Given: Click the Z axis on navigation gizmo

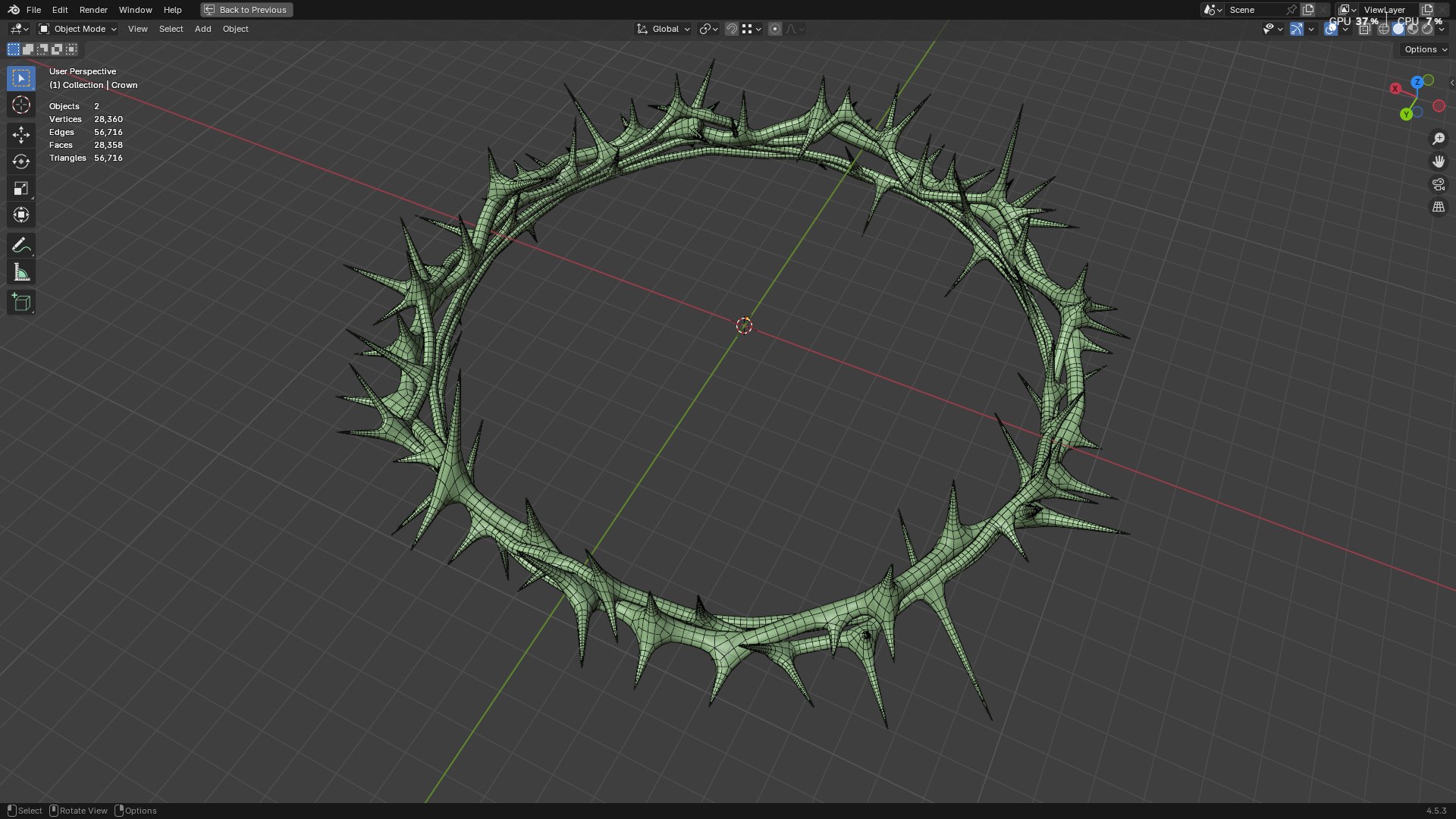Looking at the screenshot, I should (x=1417, y=82).
